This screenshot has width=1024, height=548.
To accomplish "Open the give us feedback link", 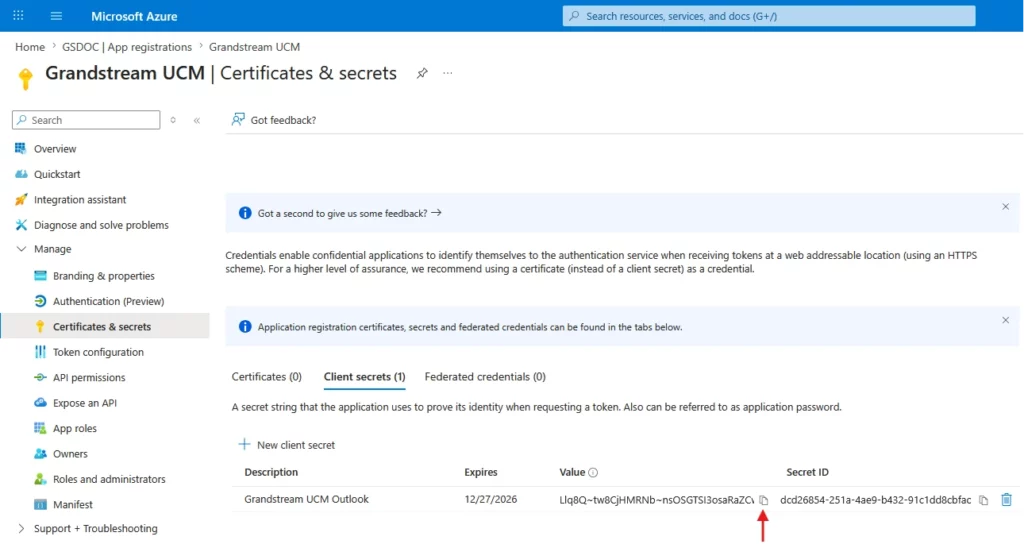I will [x=349, y=214].
